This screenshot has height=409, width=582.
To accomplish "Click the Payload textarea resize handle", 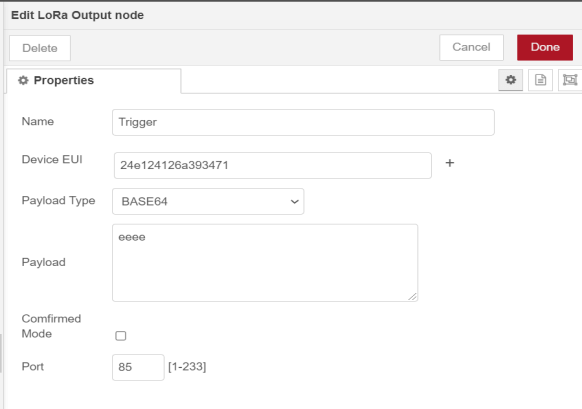I will (412, 296).
